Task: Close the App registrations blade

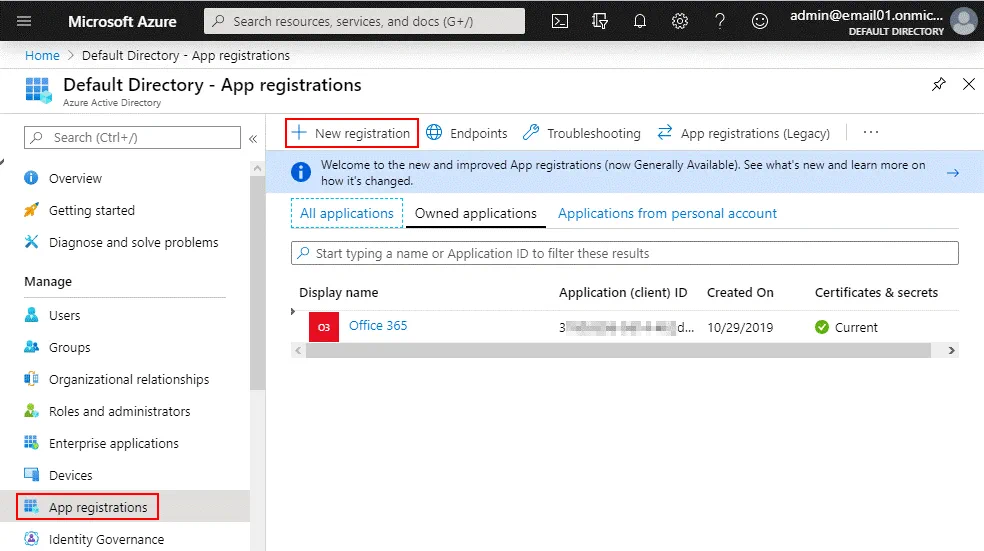Action: click(969, 84)
